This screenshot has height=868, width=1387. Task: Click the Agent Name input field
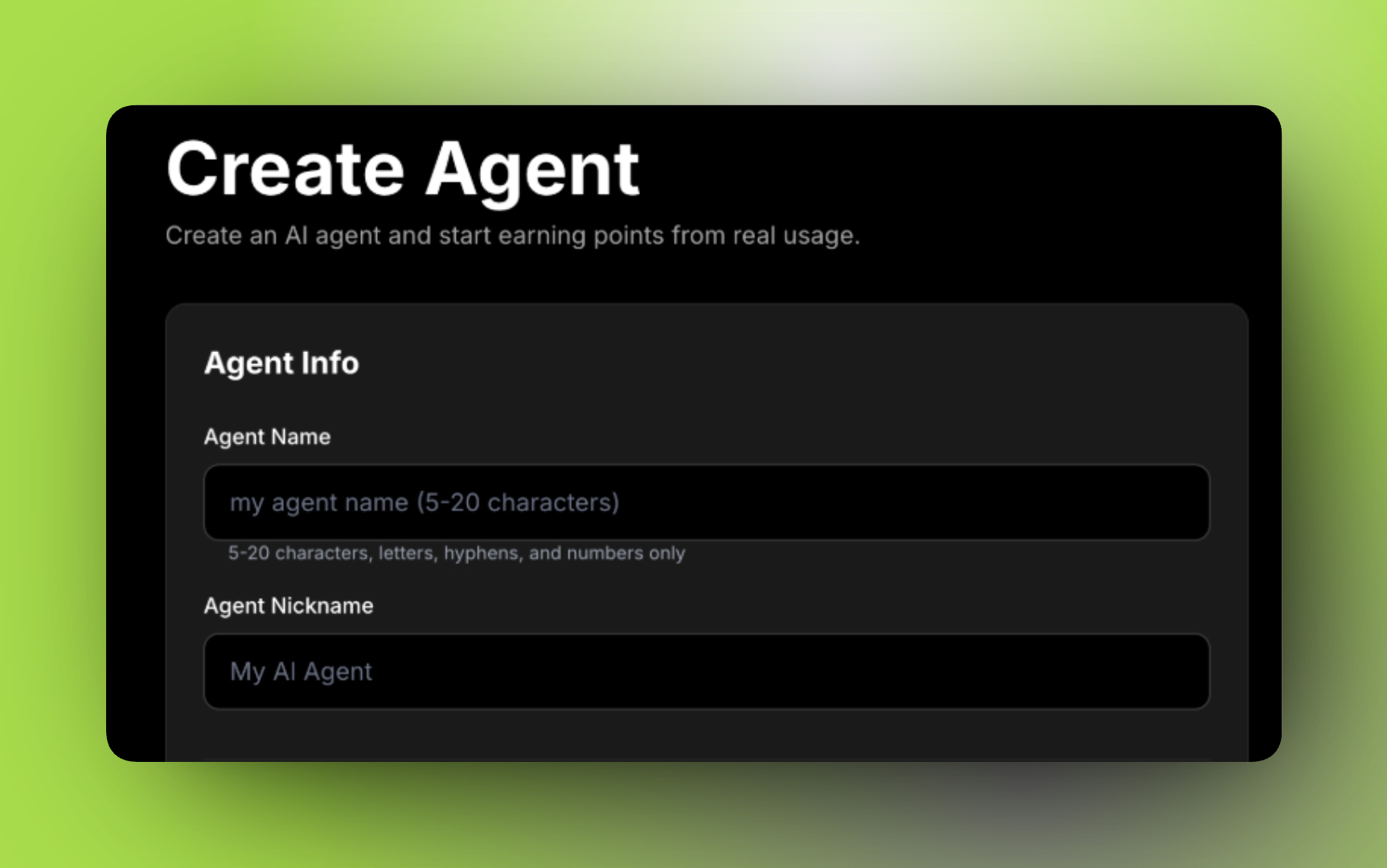pyautogui.click(x=706, y=502)
